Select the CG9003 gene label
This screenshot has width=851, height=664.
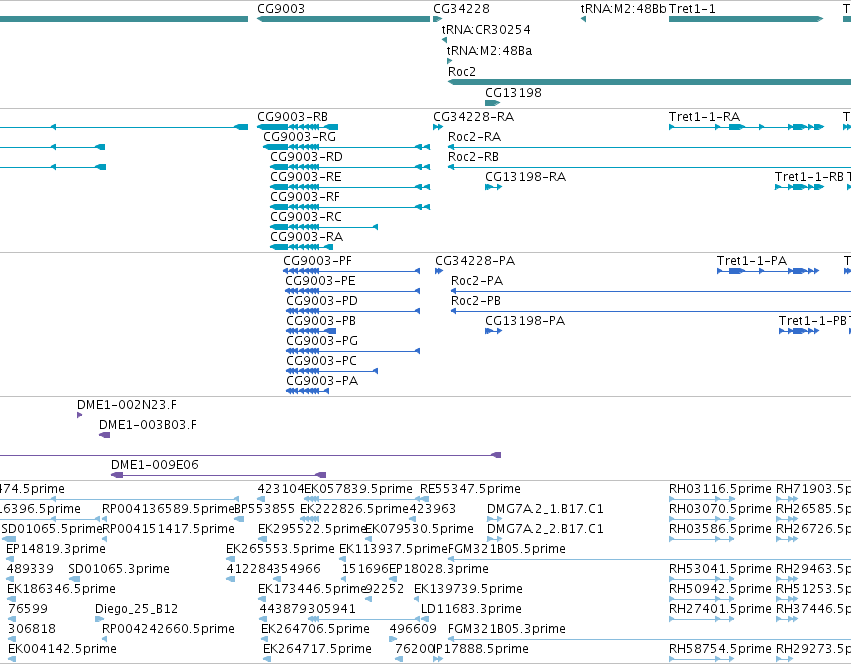281,9
